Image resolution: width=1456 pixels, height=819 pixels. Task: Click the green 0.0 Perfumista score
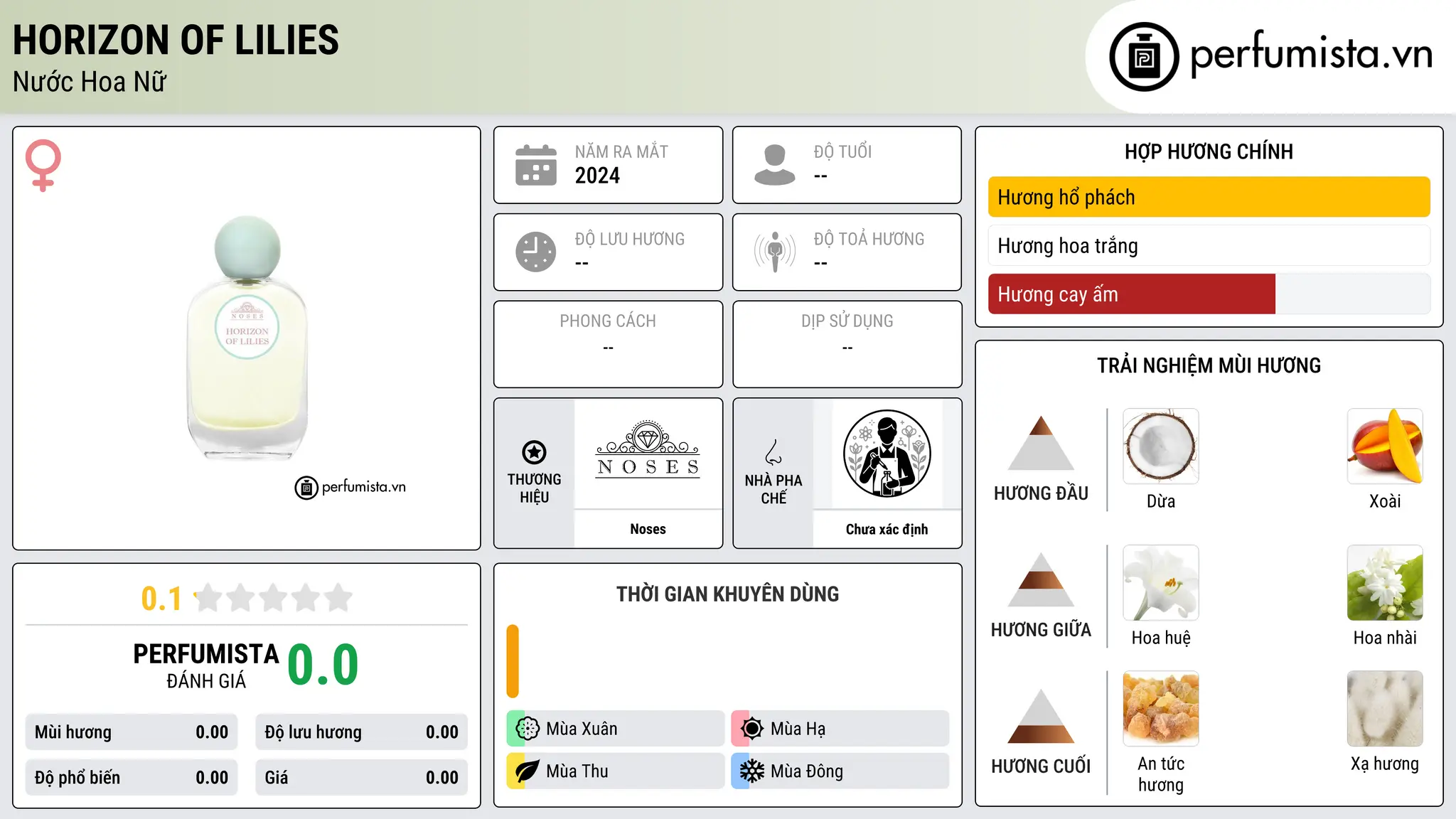tap(323, 664)
